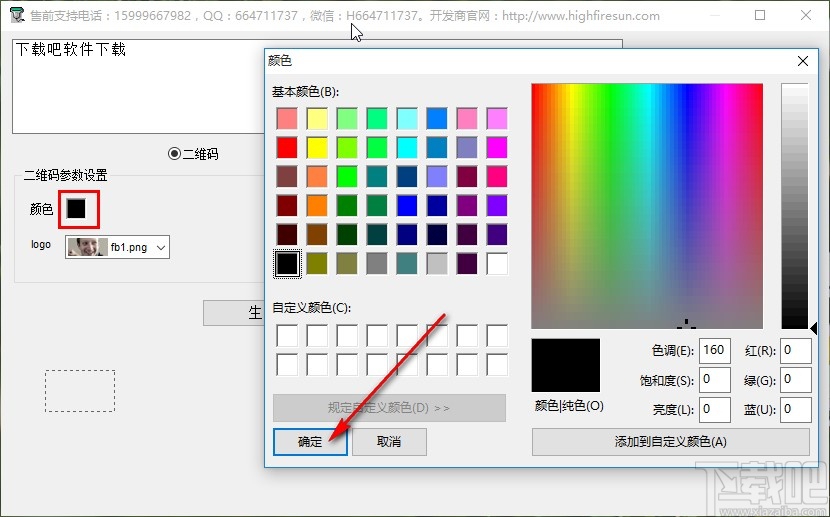Viewport: 830px width, 517px height.
Task: Pick the violet swatch ending fourth row
Action: pyautogui.click(x=497, y=206)
